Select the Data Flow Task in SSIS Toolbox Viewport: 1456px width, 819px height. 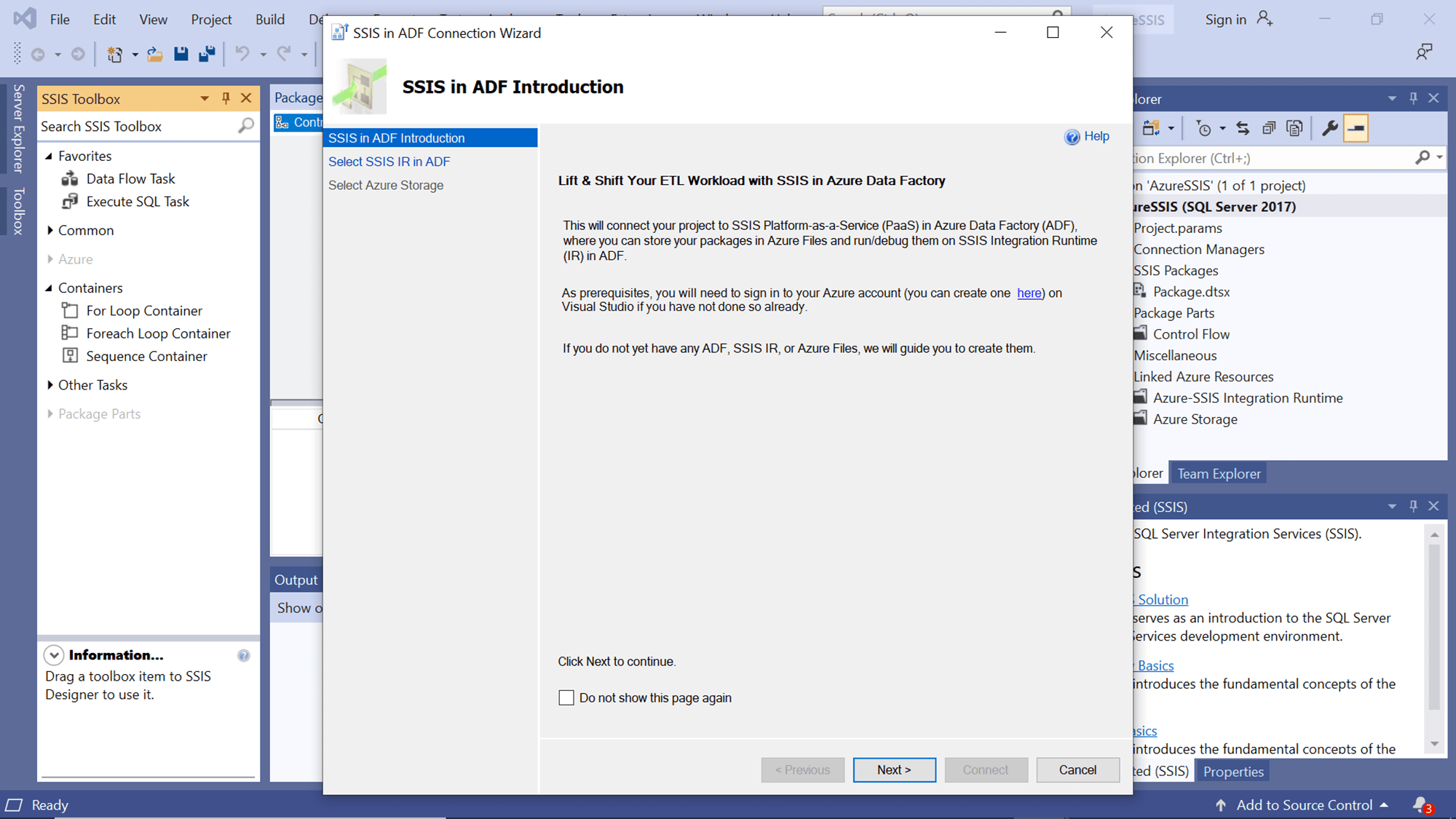pyautogui.click(x=130, y=178)
